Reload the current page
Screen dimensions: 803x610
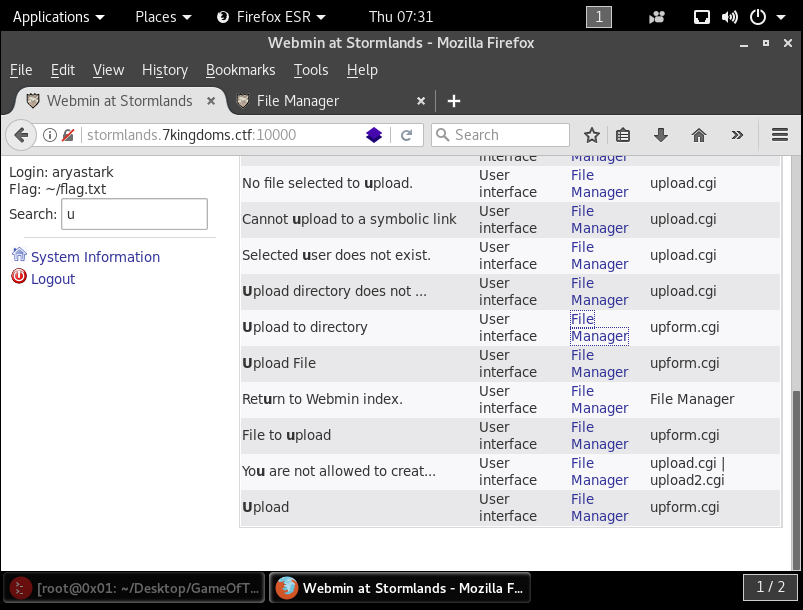[407, 135]
